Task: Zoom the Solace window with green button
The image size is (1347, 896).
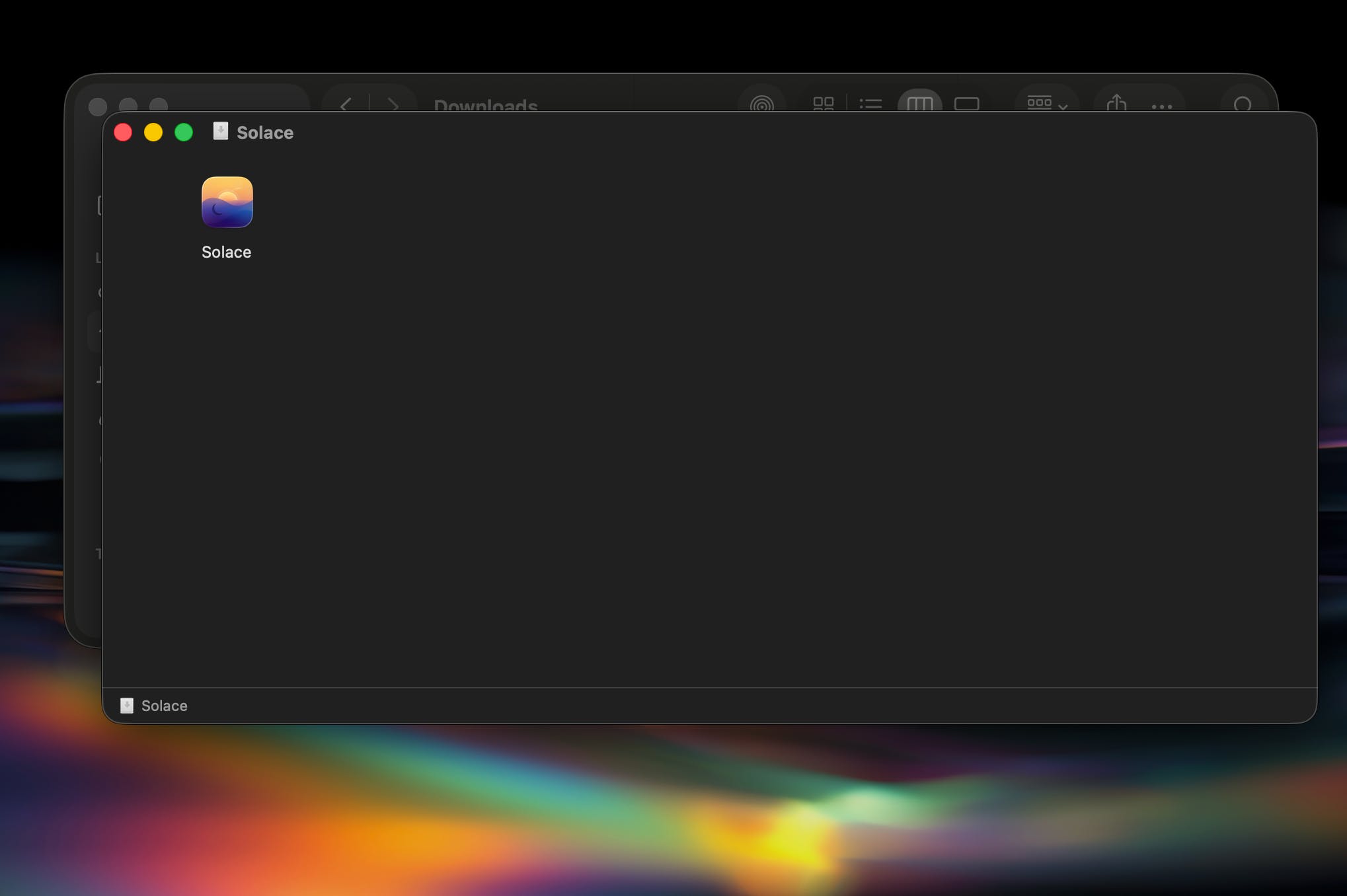Action: [184, 132]
